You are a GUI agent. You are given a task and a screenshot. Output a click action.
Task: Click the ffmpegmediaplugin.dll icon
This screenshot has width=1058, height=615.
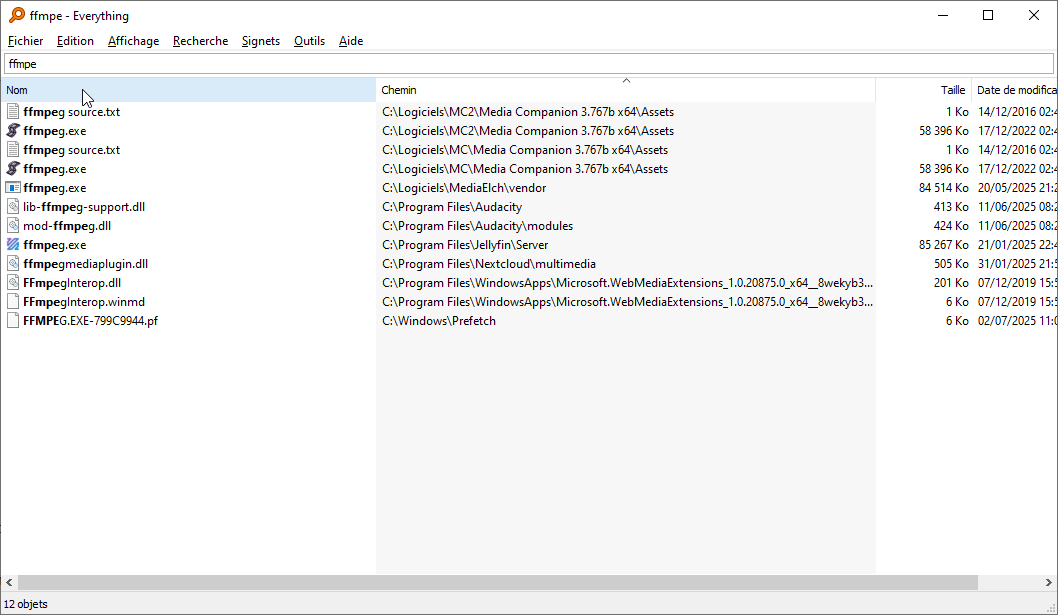pos(13,263)
